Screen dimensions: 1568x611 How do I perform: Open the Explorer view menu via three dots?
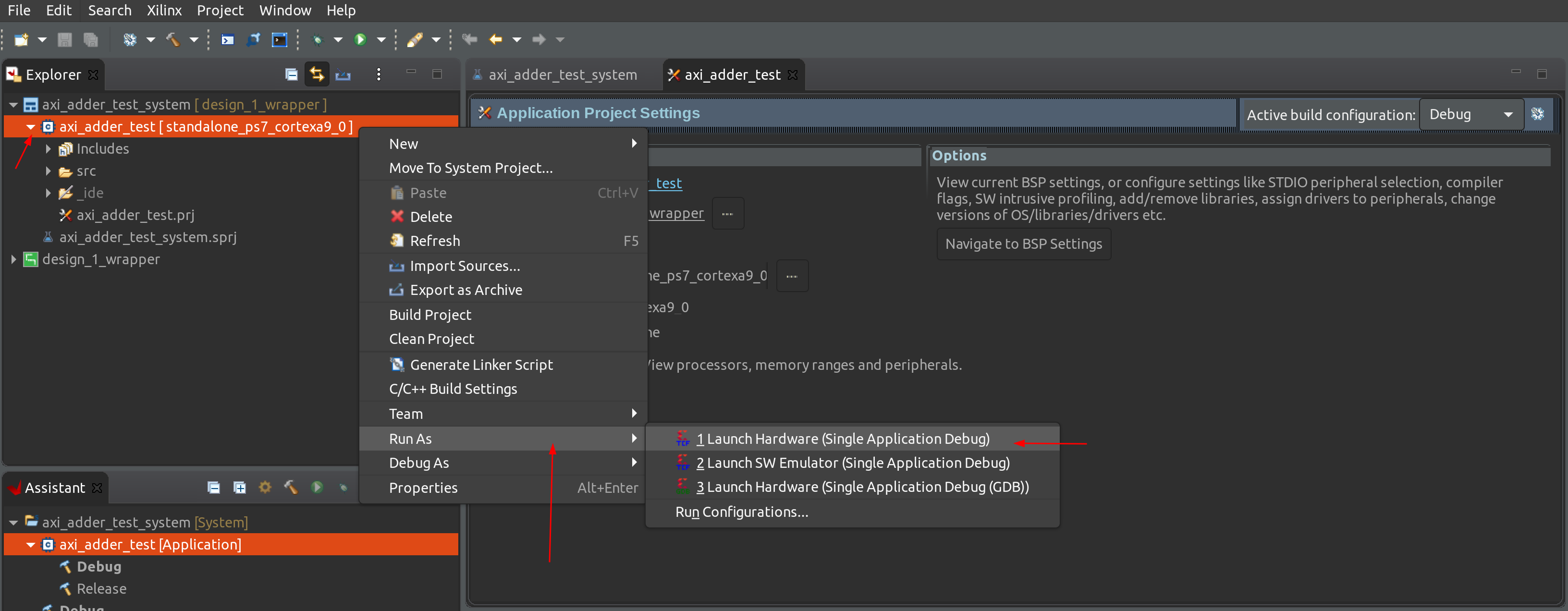click(x=379, y=73)
